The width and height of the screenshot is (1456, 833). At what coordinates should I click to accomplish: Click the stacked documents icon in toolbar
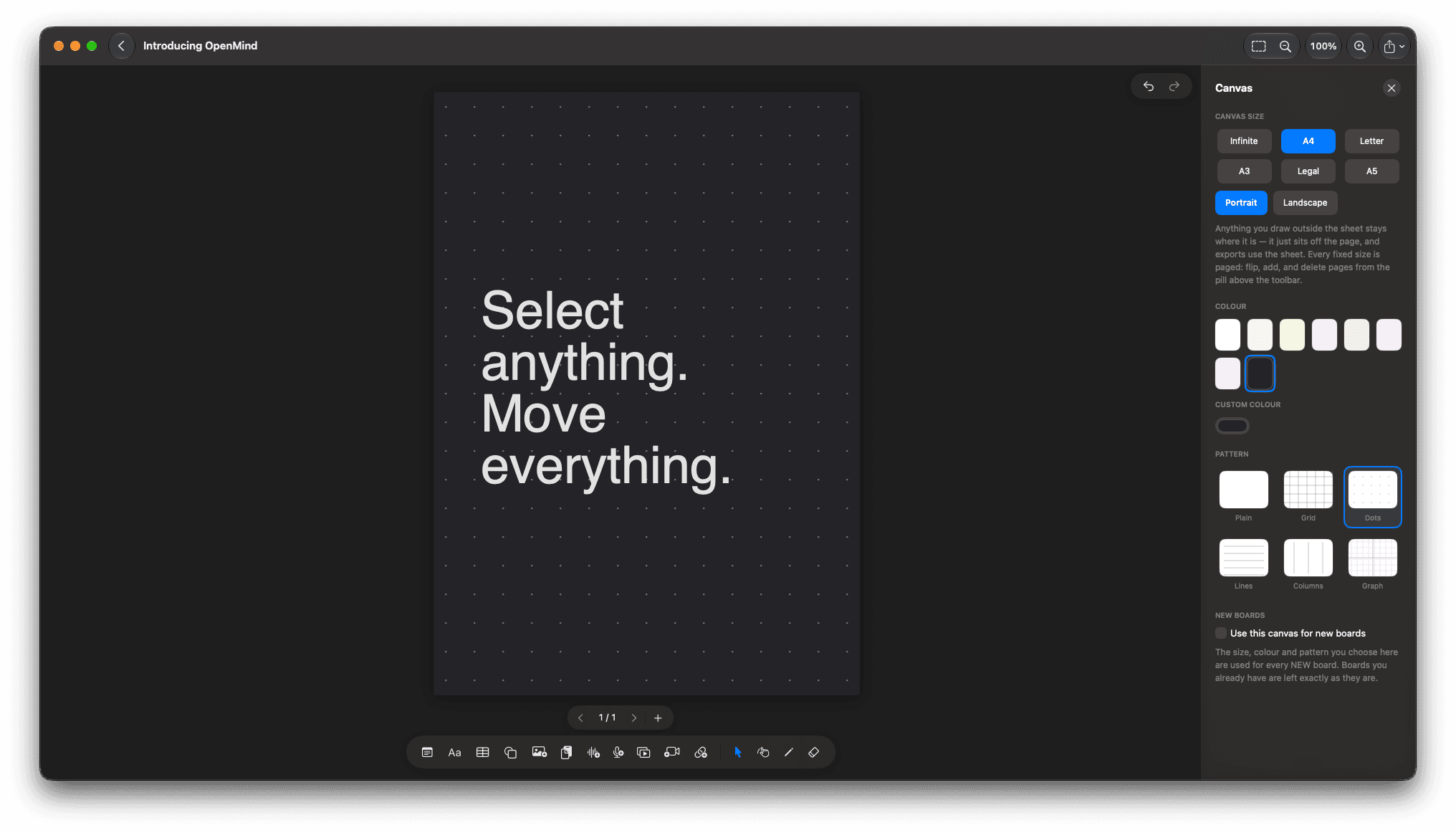tap(566, 752)
